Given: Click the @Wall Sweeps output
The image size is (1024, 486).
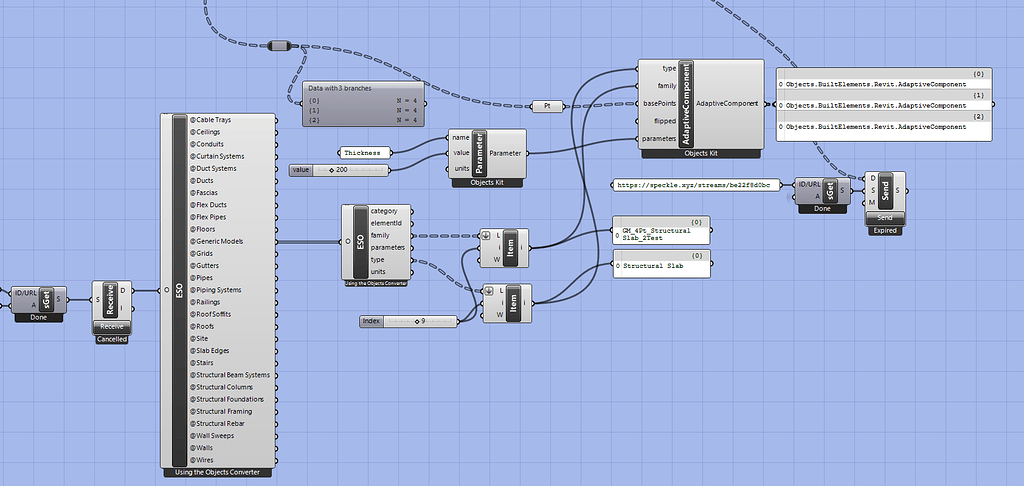Looking at the screenshot, I should click(212, 436).
